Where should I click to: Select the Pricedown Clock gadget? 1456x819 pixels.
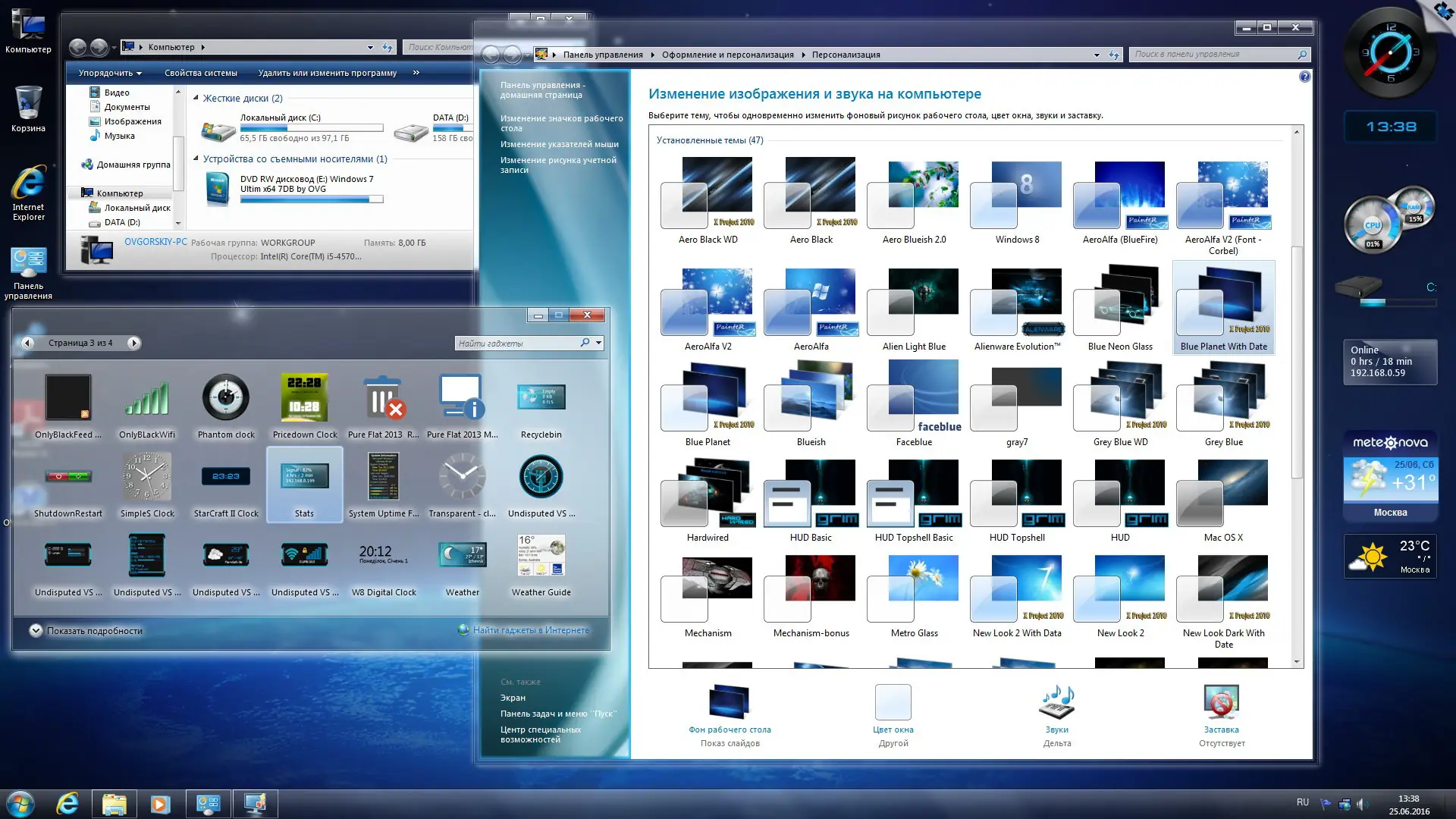[x=304, y=398]
